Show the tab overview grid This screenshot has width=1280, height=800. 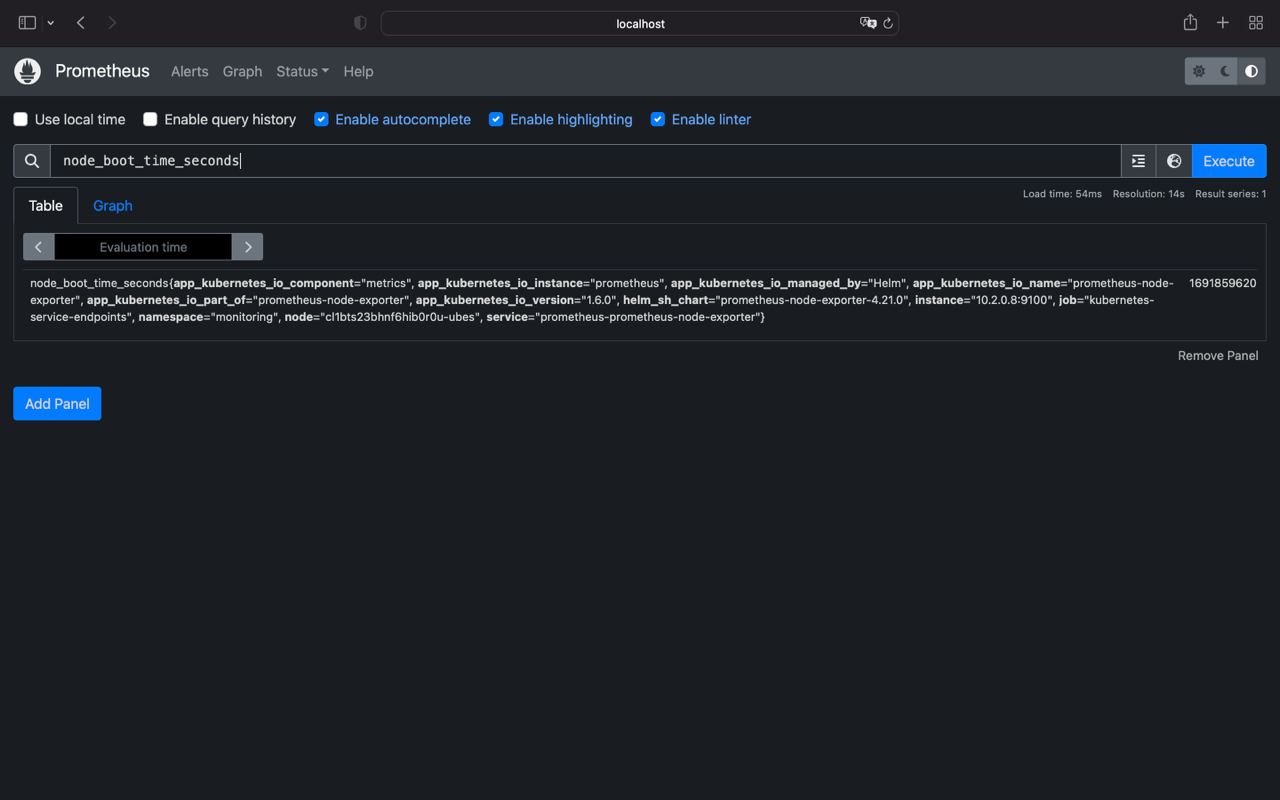tap(1256, 22)
